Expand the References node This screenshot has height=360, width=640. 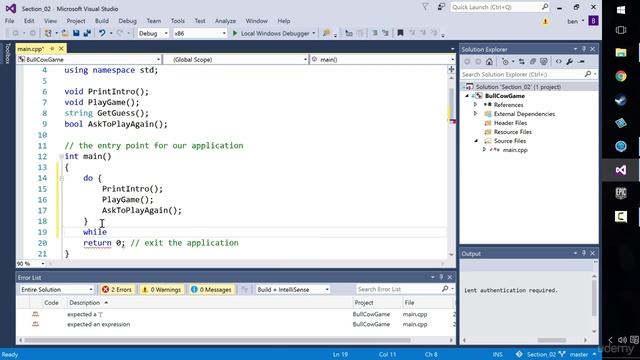click(x=476, y=104)
